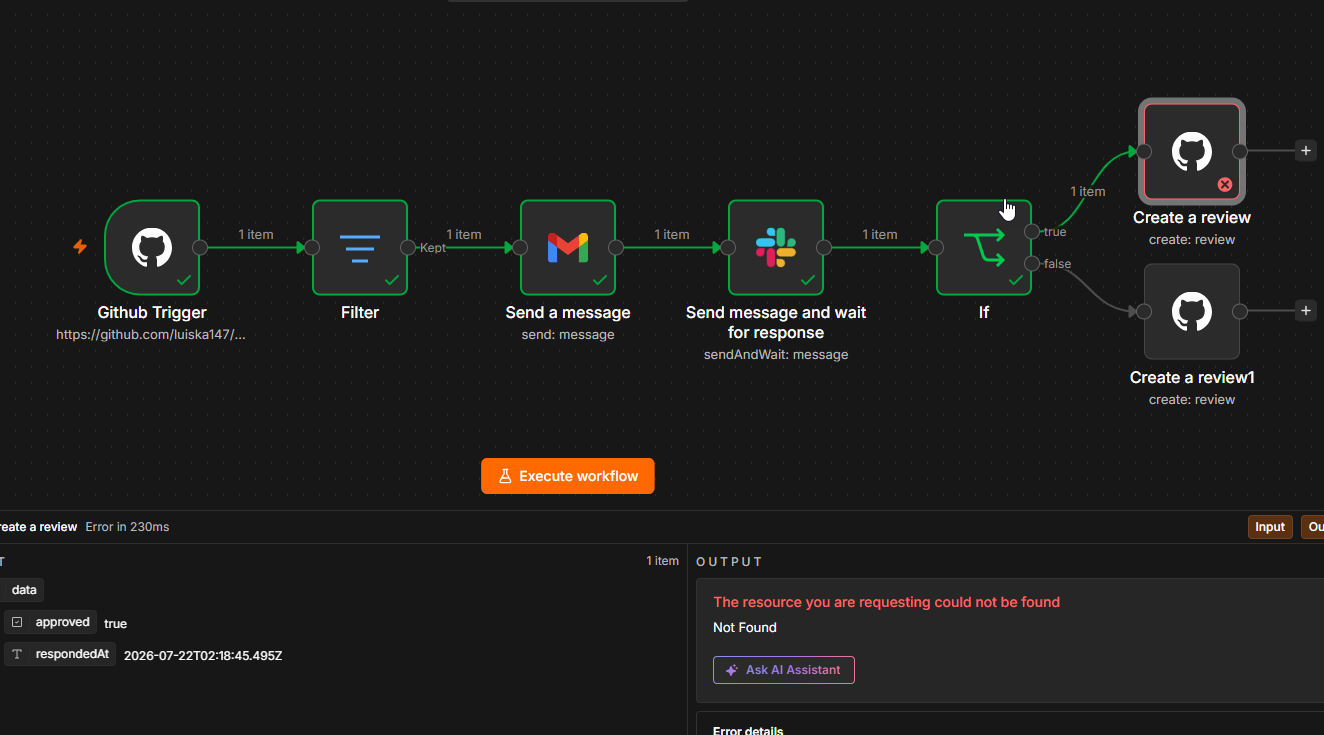Add node after Create a review via plus
Screen dimensions: 1324x735
[1305, 151]
